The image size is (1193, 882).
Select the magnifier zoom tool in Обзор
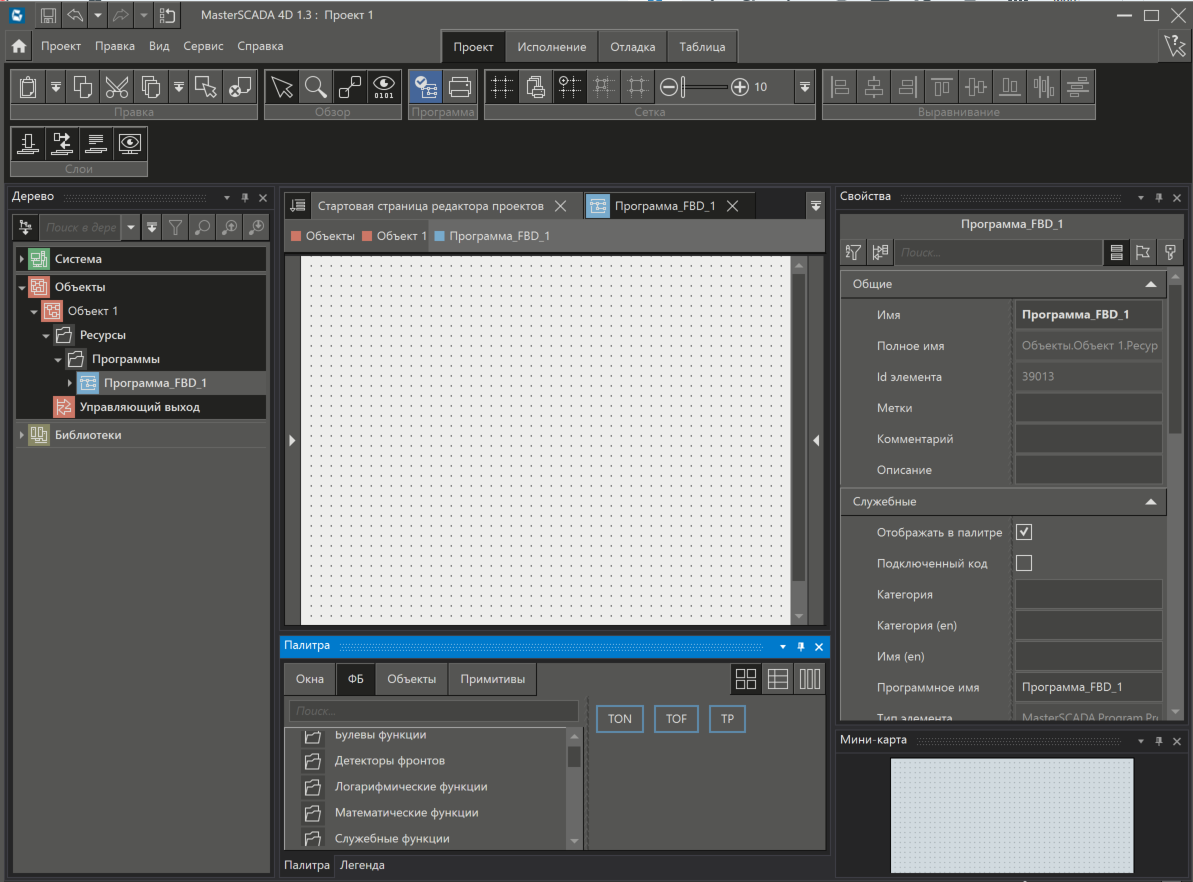(316, 87)
